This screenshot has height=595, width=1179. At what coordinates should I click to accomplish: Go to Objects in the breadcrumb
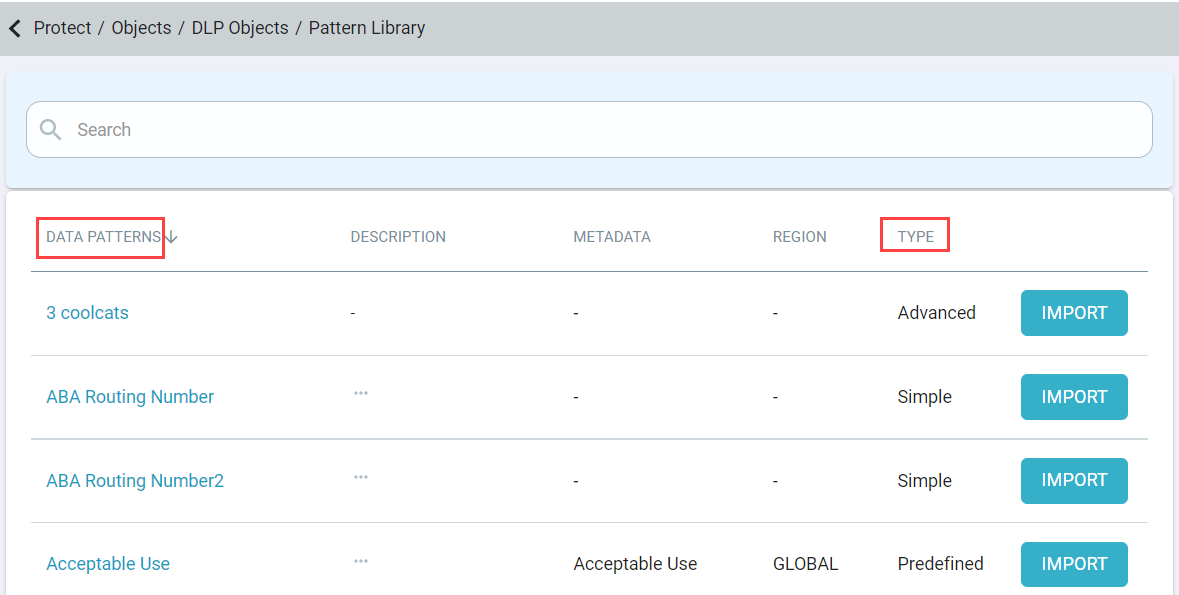(x=141, y=28)
